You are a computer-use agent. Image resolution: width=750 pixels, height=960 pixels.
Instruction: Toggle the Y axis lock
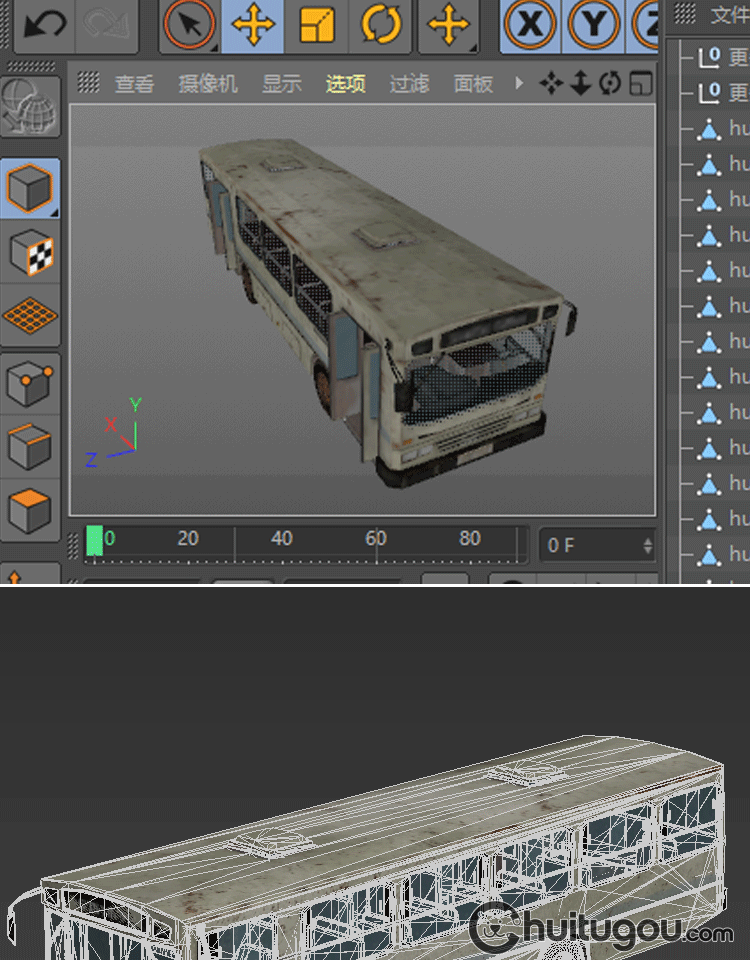tap(594, 24)
